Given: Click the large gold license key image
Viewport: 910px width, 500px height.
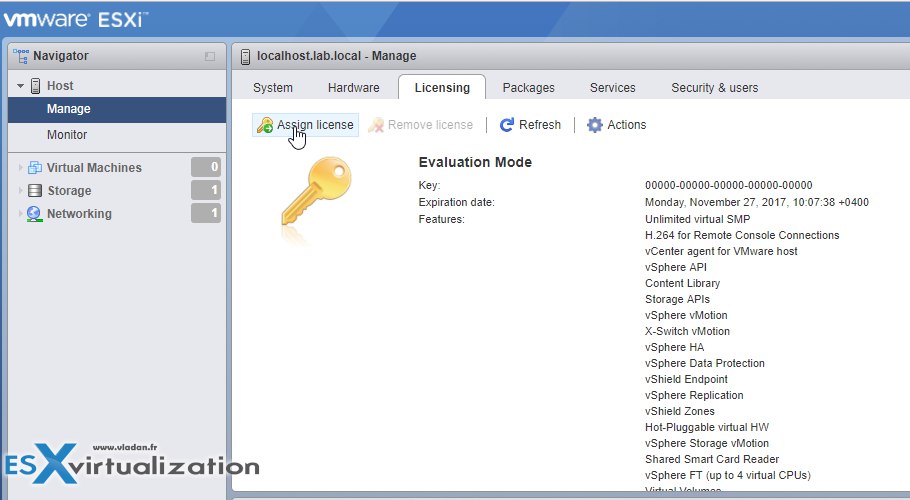Looking at the screenshot, I should (317, 191).
